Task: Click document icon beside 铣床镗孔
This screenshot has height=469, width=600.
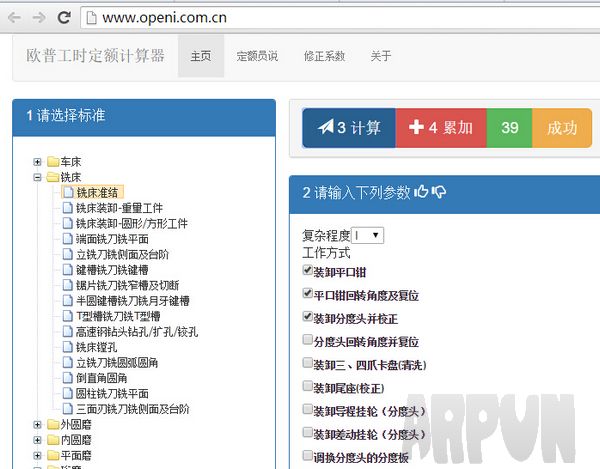Action: [x=68, y=347]
